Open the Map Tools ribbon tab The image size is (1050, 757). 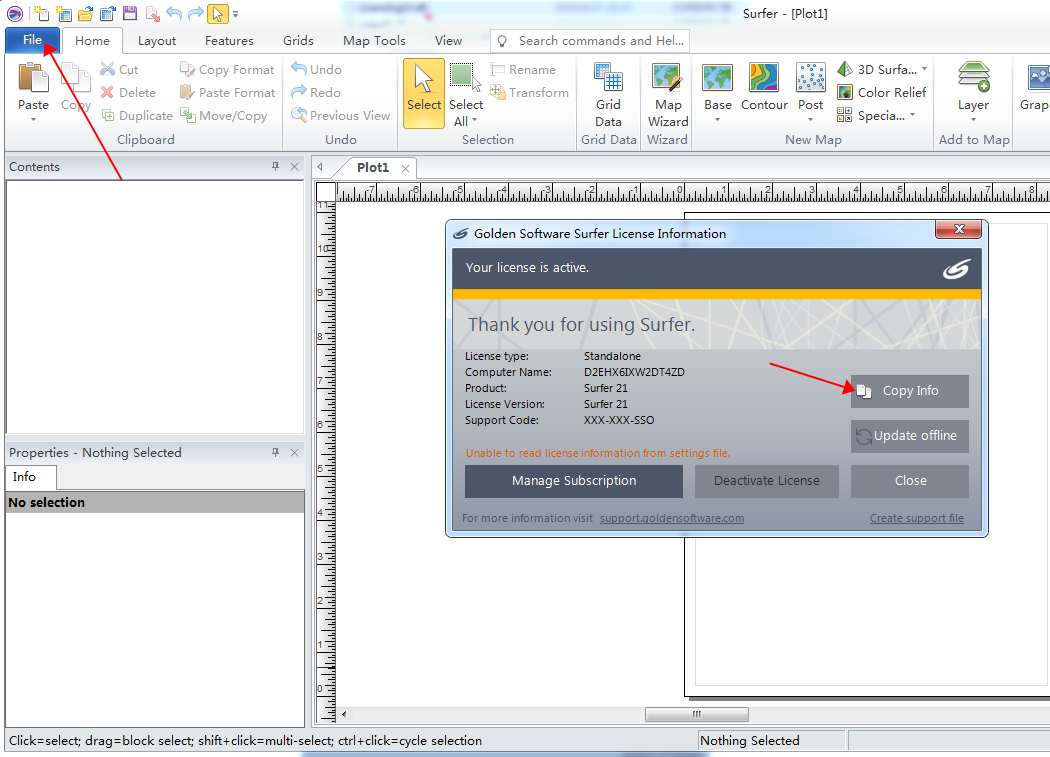373,40
